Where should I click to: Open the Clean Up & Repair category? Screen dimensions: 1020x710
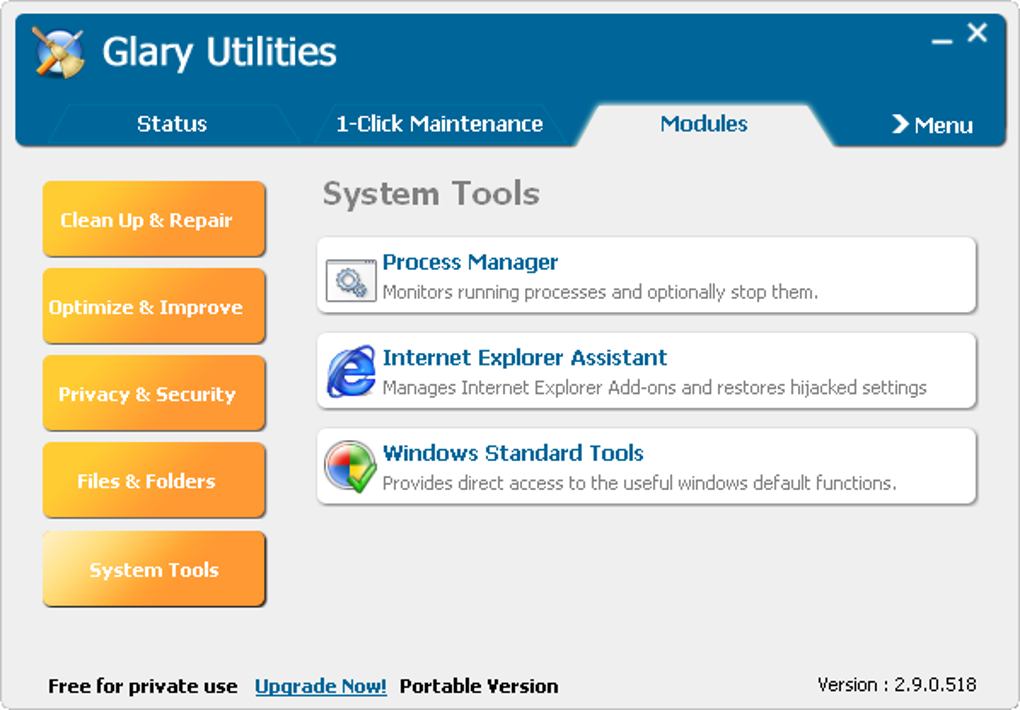(154, 220)
